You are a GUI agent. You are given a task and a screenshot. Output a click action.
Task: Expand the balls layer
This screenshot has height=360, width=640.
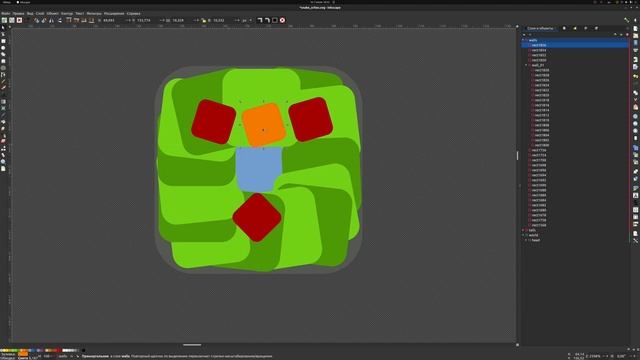coord(523,230)
